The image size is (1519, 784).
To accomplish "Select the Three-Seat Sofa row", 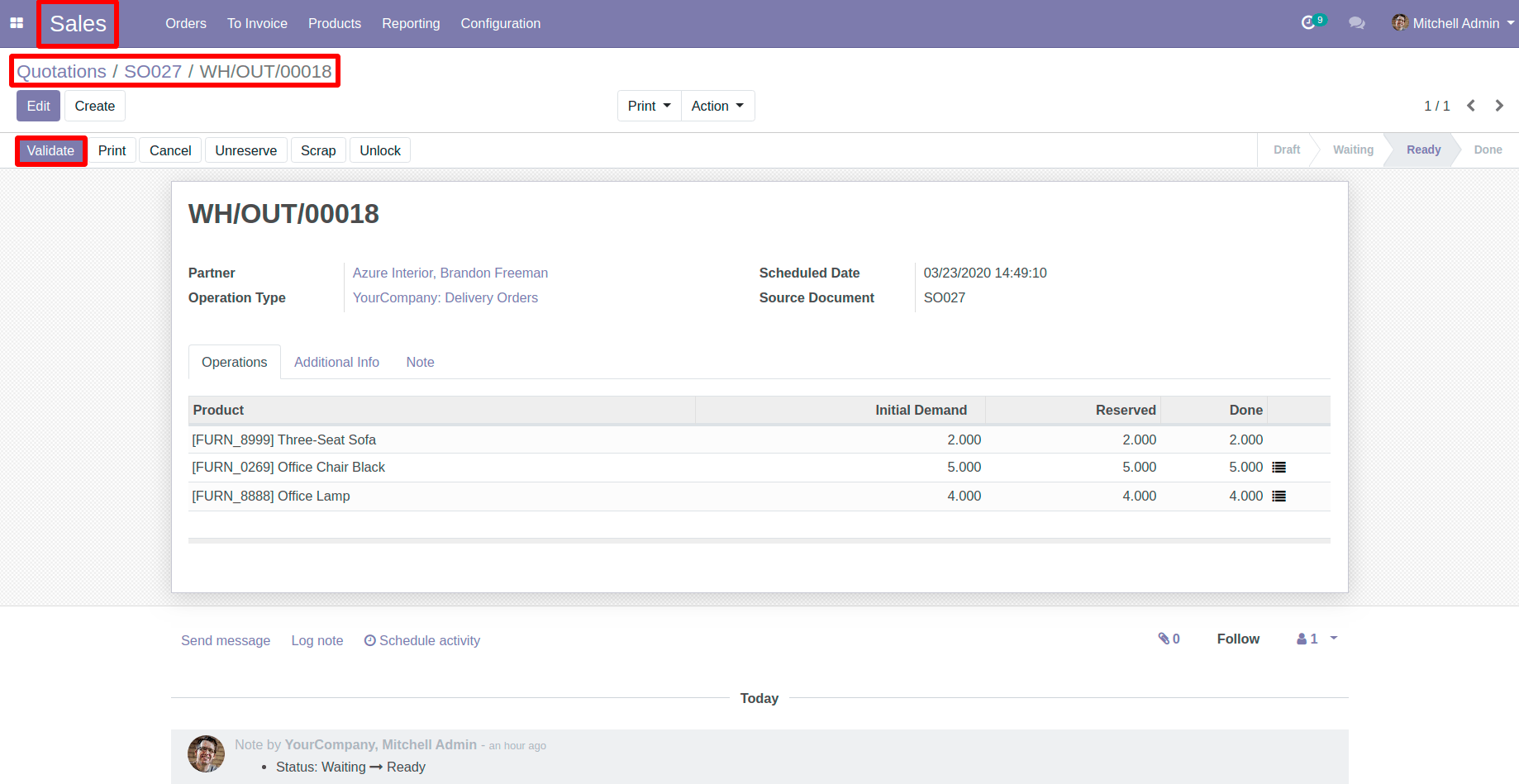I will 759,440.
